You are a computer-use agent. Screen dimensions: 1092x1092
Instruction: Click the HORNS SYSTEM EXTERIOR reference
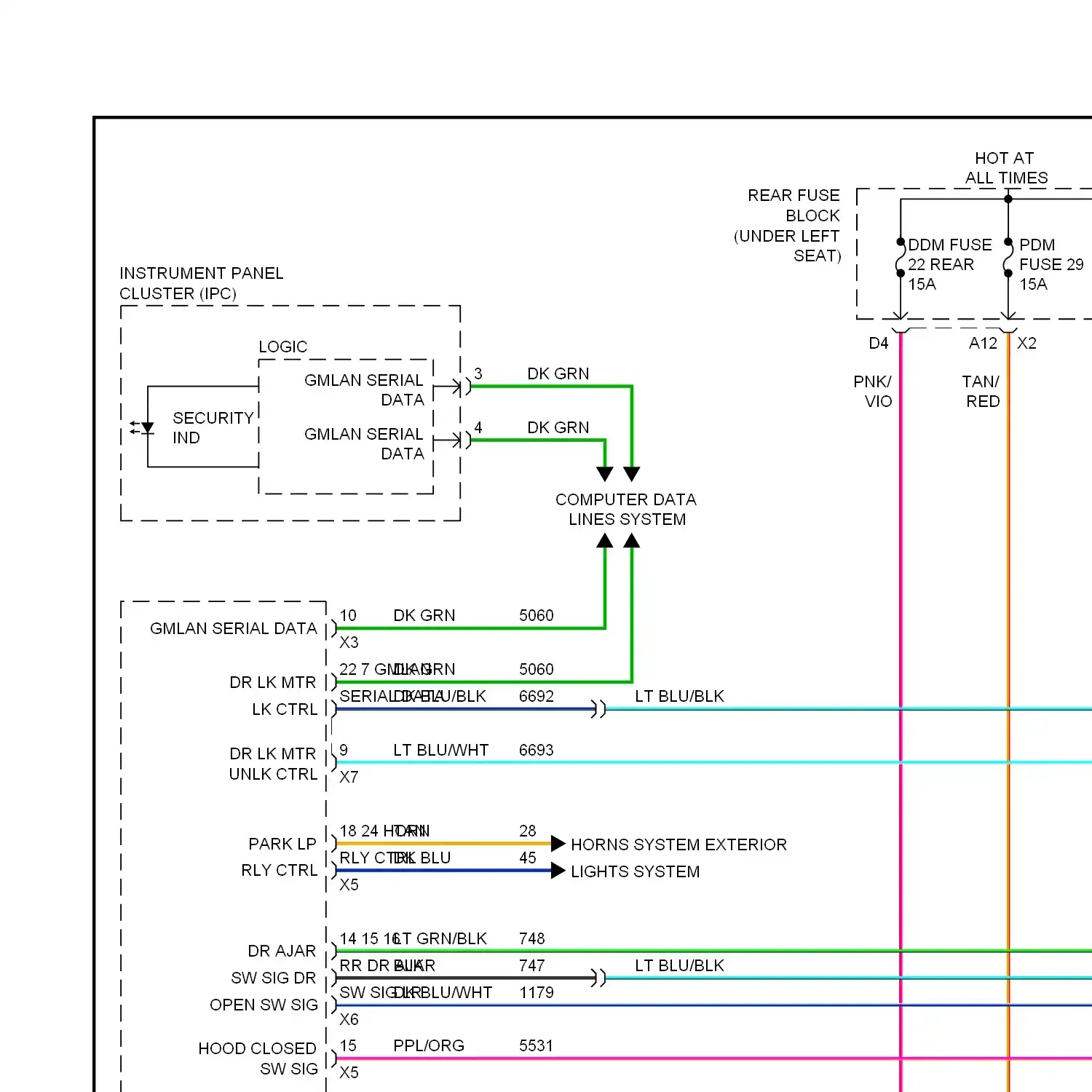[678, 844]
